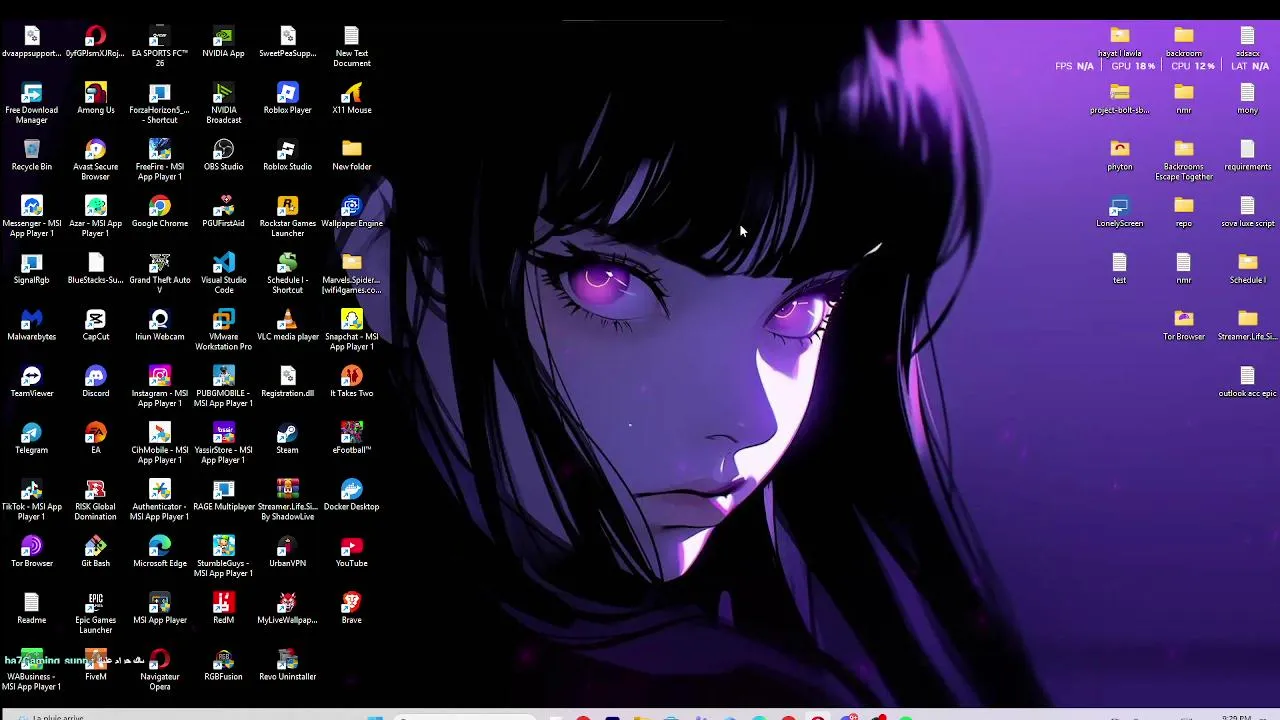Viewport: 1280px width, 720px height.
Task: Open Navigateur Opera
Action: [160, 671]
